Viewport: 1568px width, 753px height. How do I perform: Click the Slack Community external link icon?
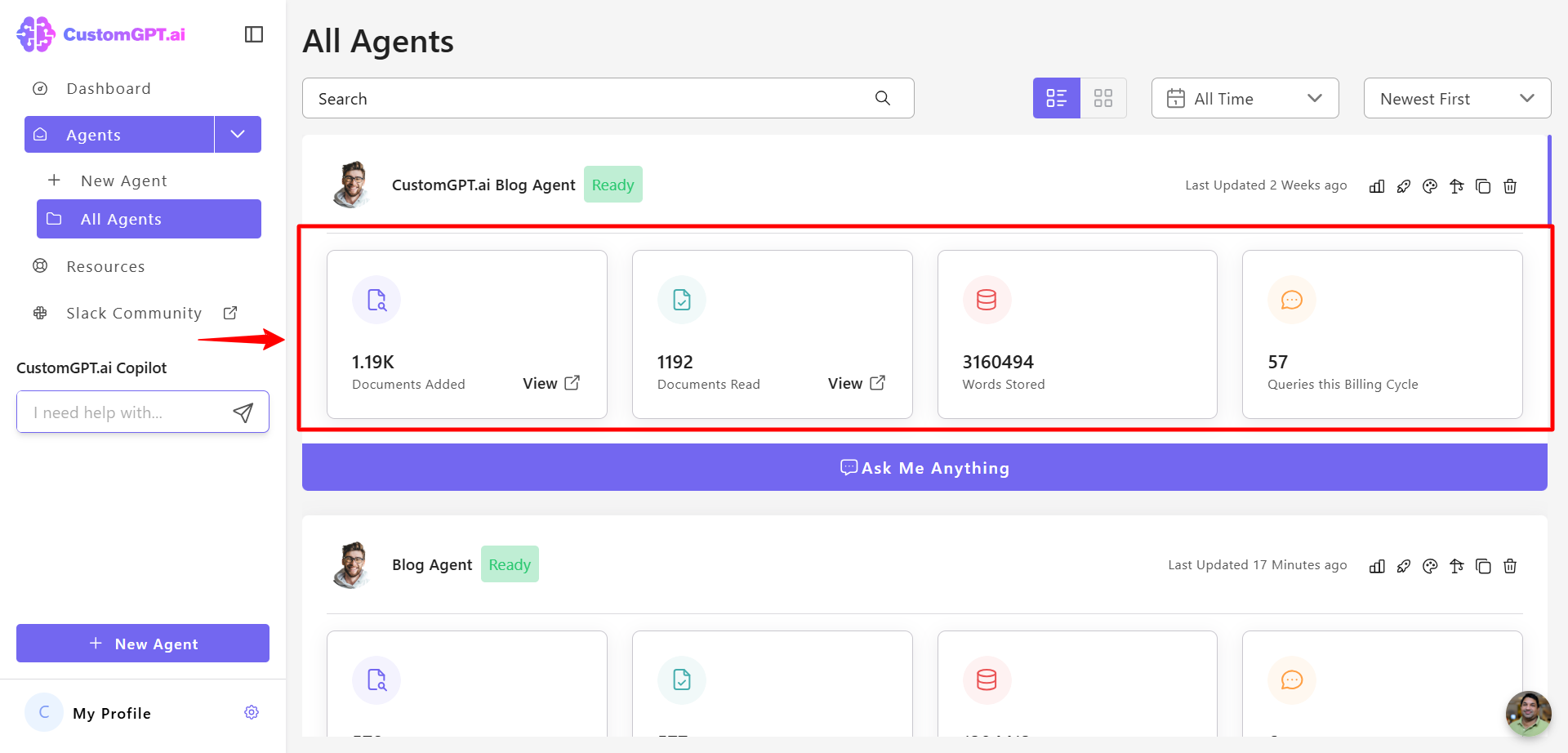point(230,313)
